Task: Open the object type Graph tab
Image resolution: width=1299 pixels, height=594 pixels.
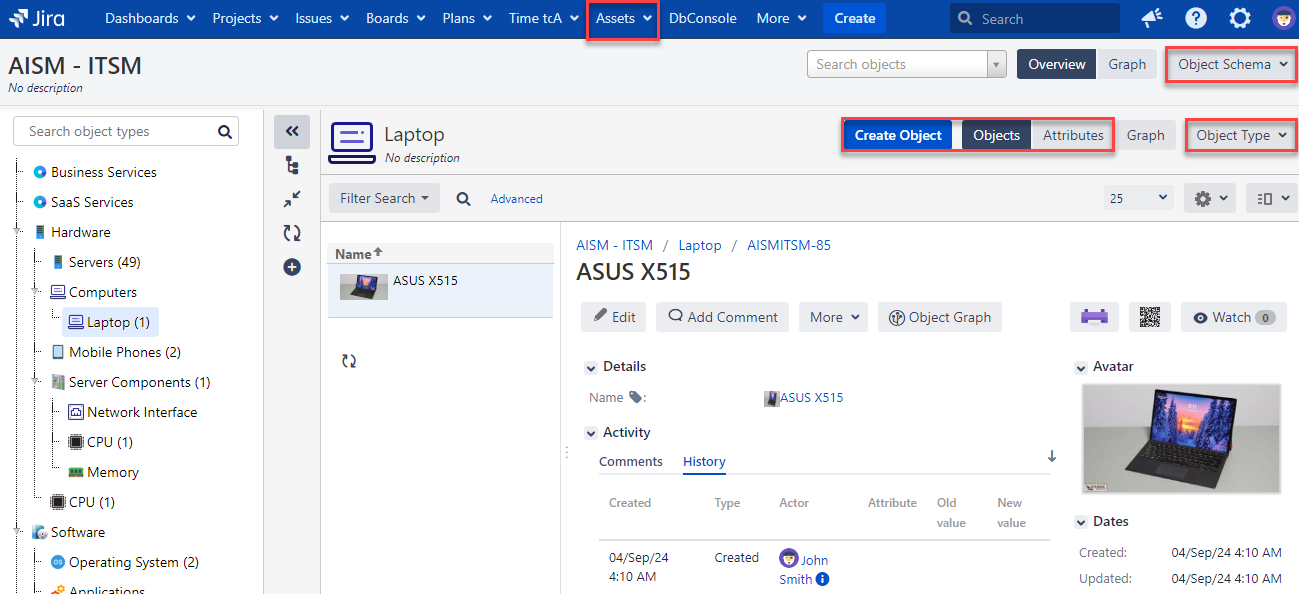Action: coord(1145,135)
